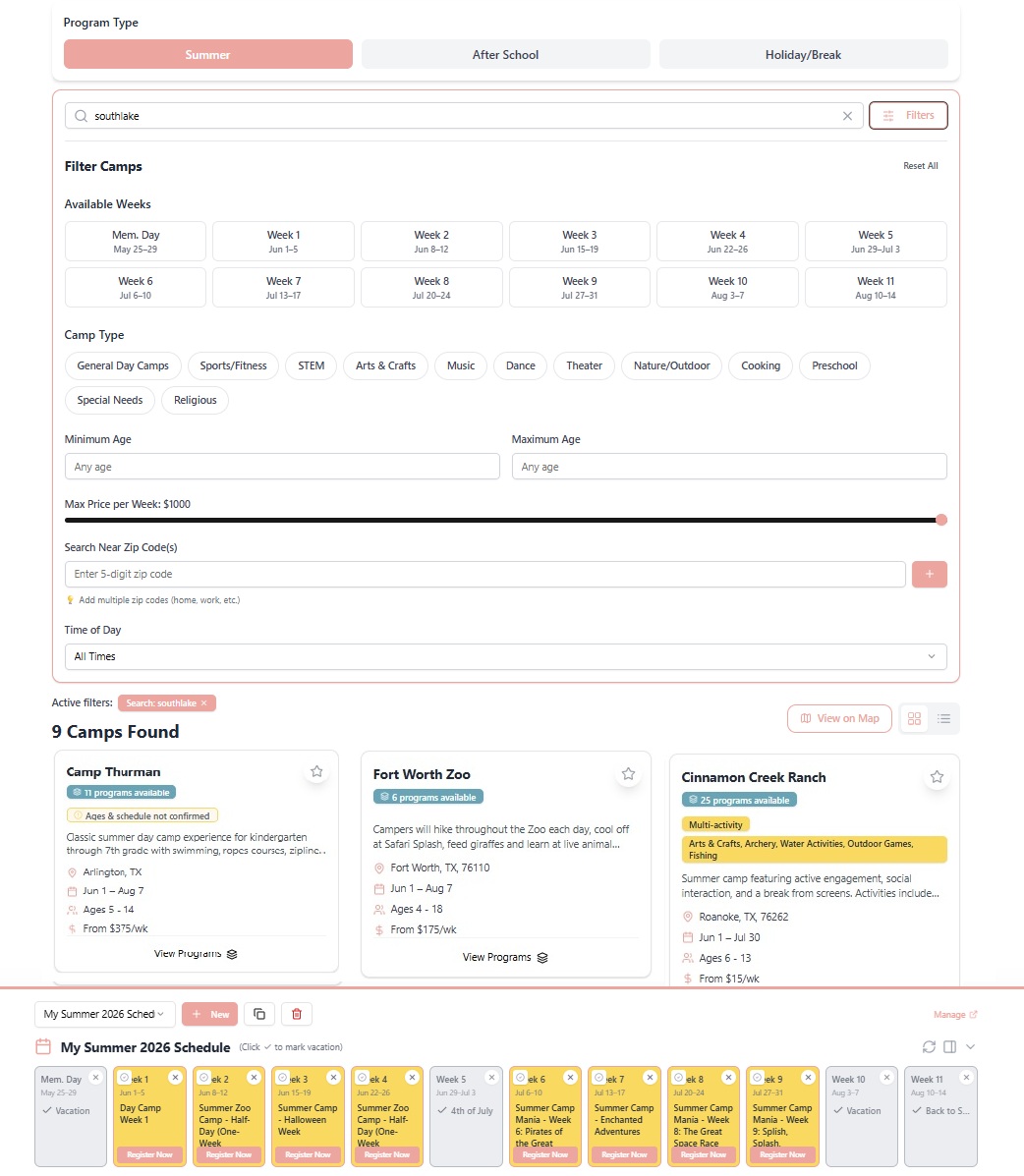Click the Minimum Age input field
1024x1176 pixels.
[x=282, y=467]
